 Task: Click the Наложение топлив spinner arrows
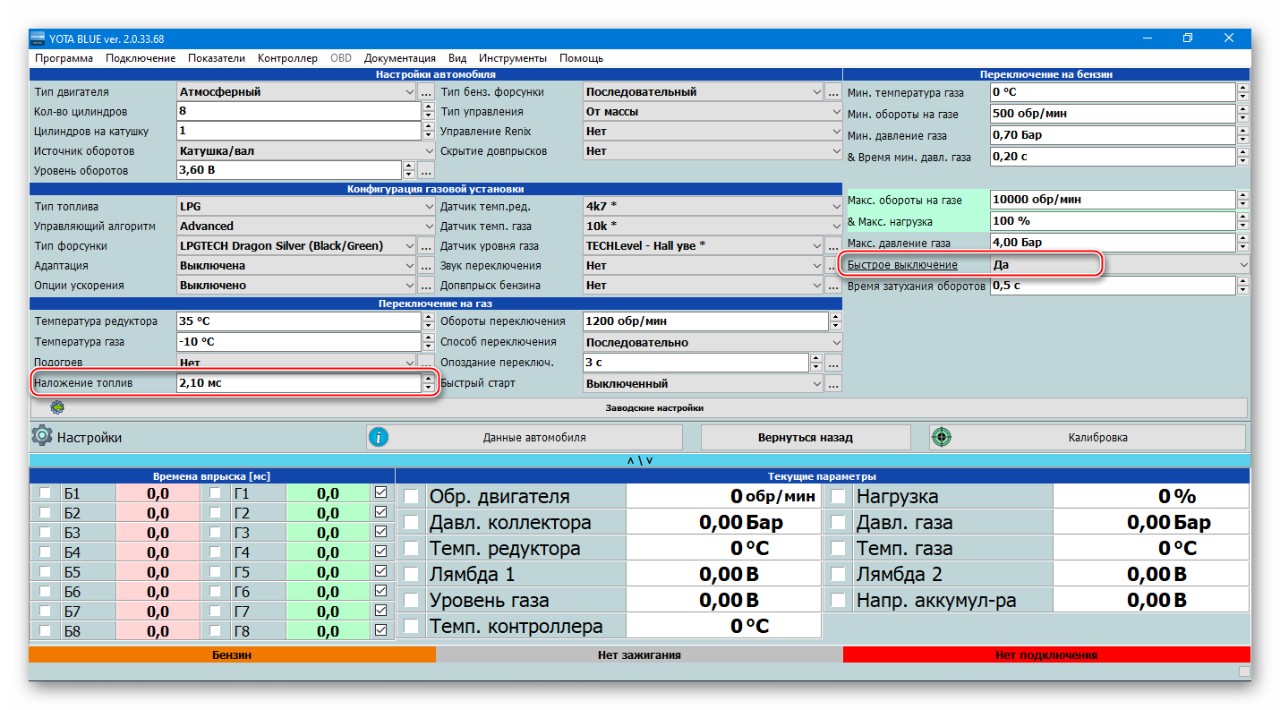tap(429, 383)
